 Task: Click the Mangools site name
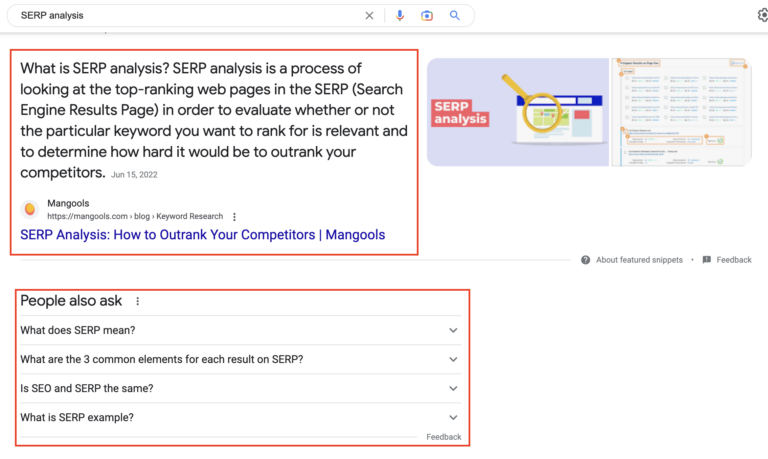(68, 203)
